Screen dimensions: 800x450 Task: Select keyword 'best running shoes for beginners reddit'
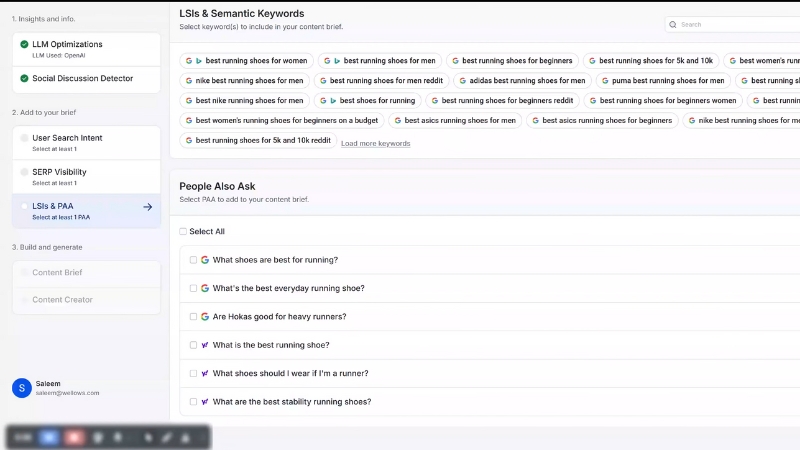click(x=503, y=101)
